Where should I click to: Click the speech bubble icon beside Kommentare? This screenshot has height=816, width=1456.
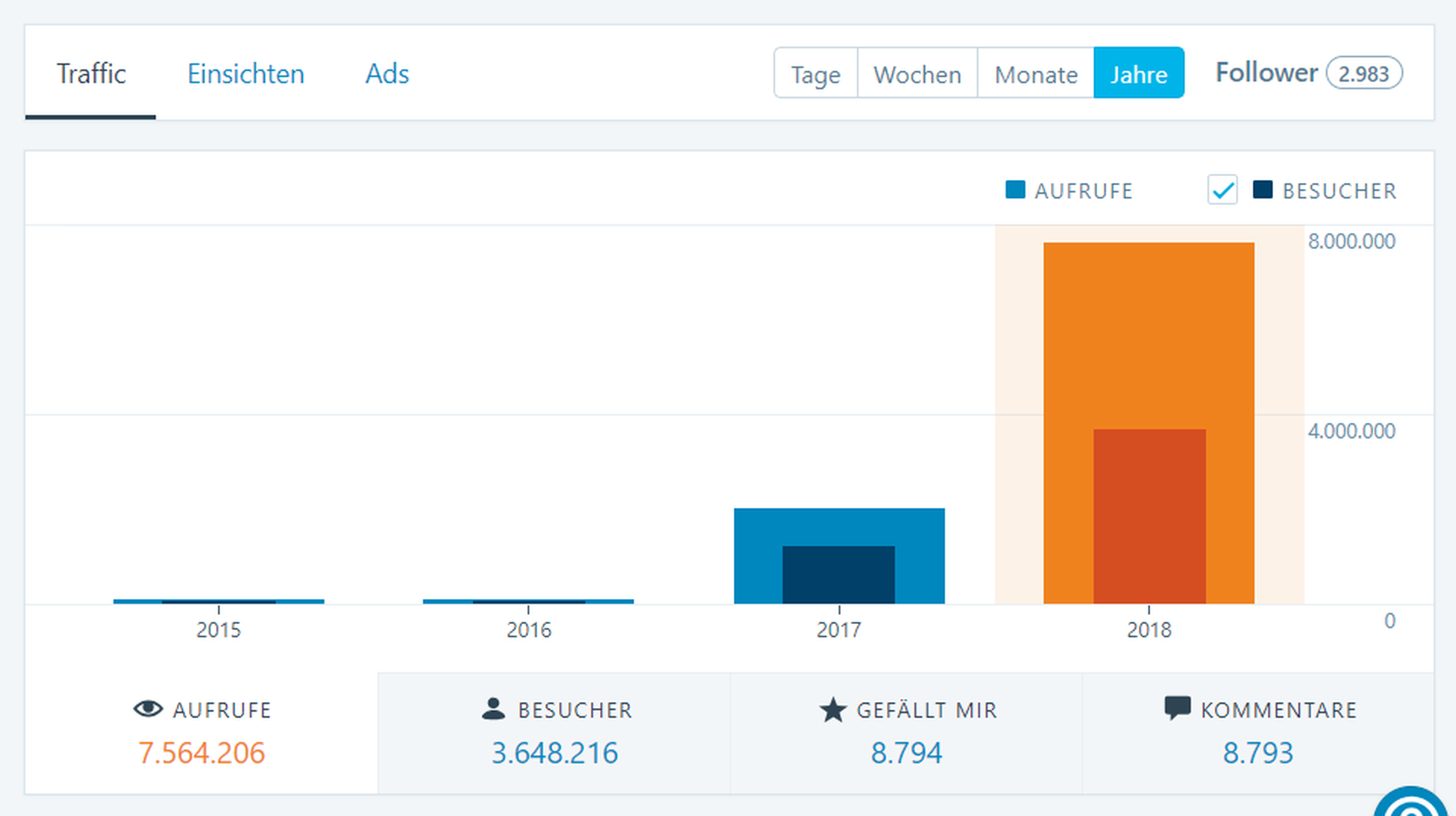click(x=1177, y=709)
